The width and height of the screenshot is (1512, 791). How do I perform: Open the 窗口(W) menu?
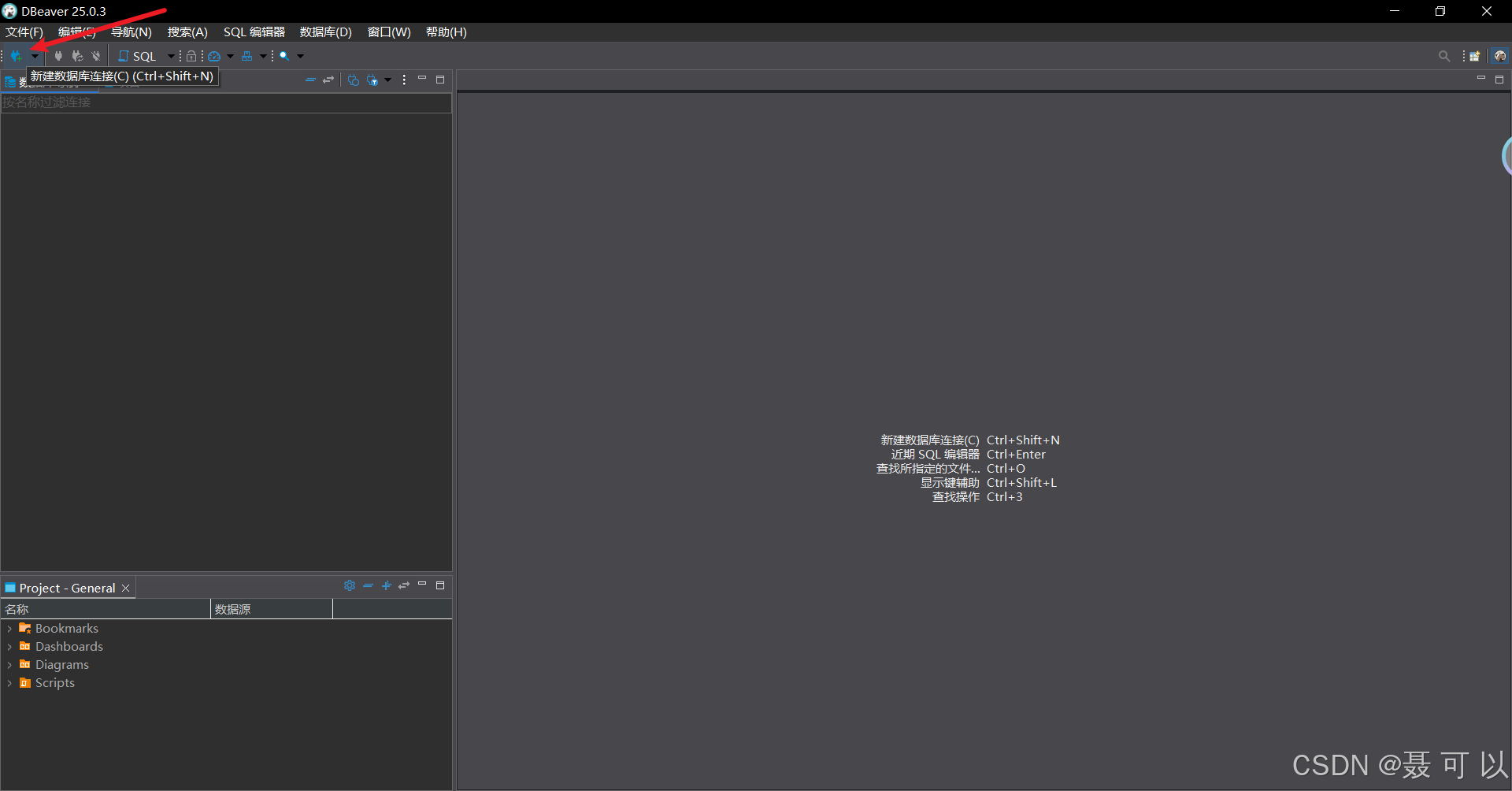(389, 32)
